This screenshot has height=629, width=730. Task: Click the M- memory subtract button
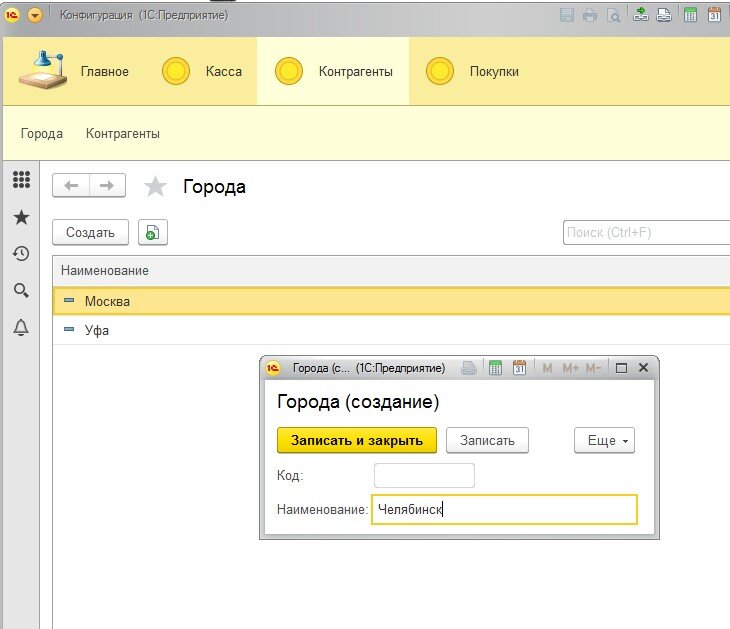point(593,368)
